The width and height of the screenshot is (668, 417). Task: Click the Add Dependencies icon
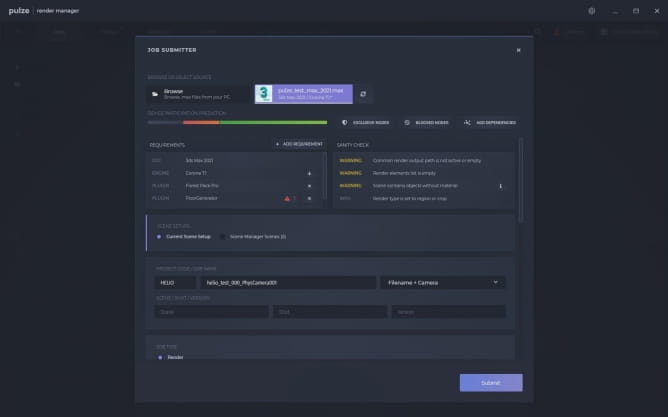click(468, 123)
